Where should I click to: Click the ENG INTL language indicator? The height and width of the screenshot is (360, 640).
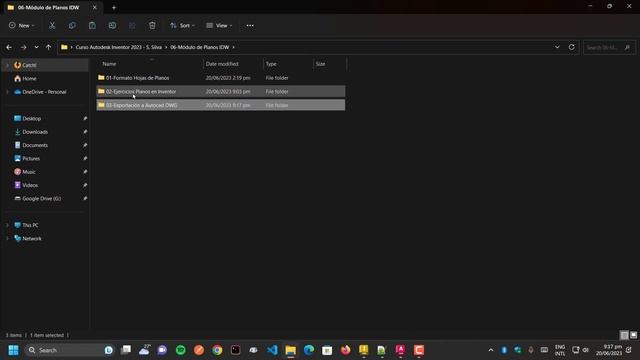pyautogui.click(x=560, y=350)
